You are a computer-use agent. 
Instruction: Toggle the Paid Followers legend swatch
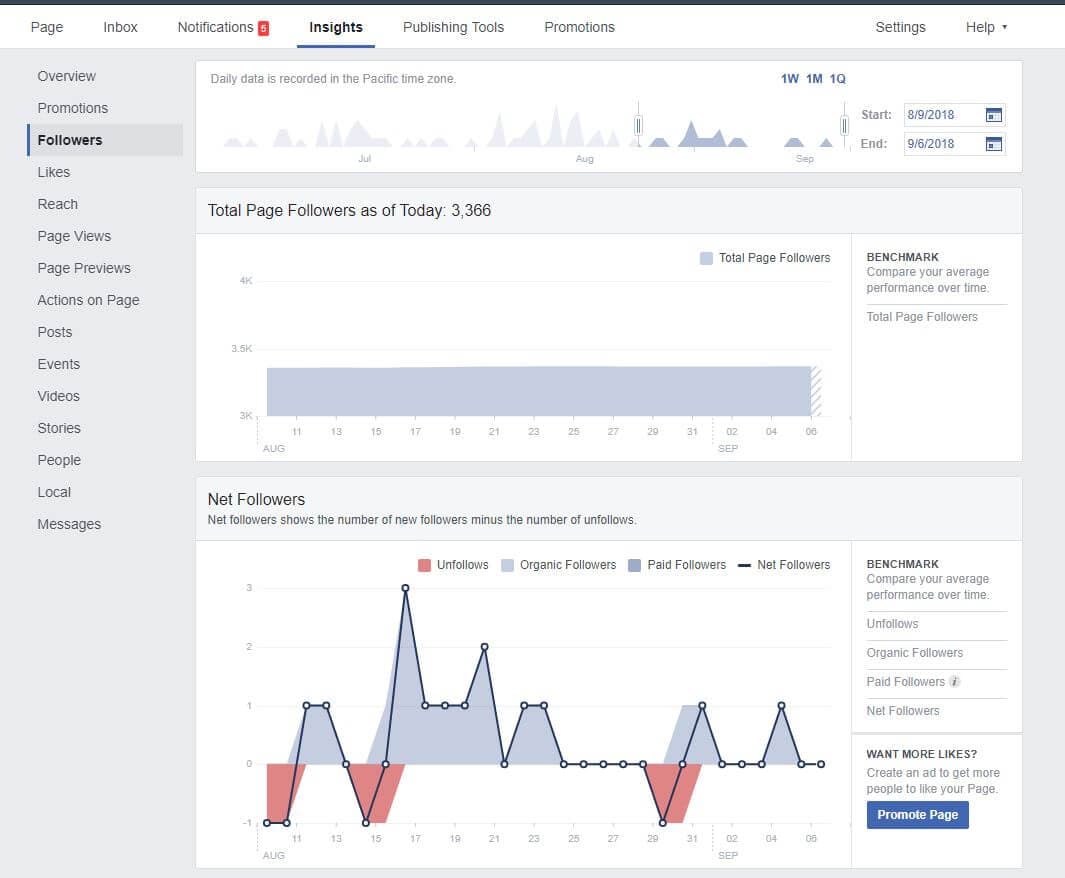click(x=634, y=565)
